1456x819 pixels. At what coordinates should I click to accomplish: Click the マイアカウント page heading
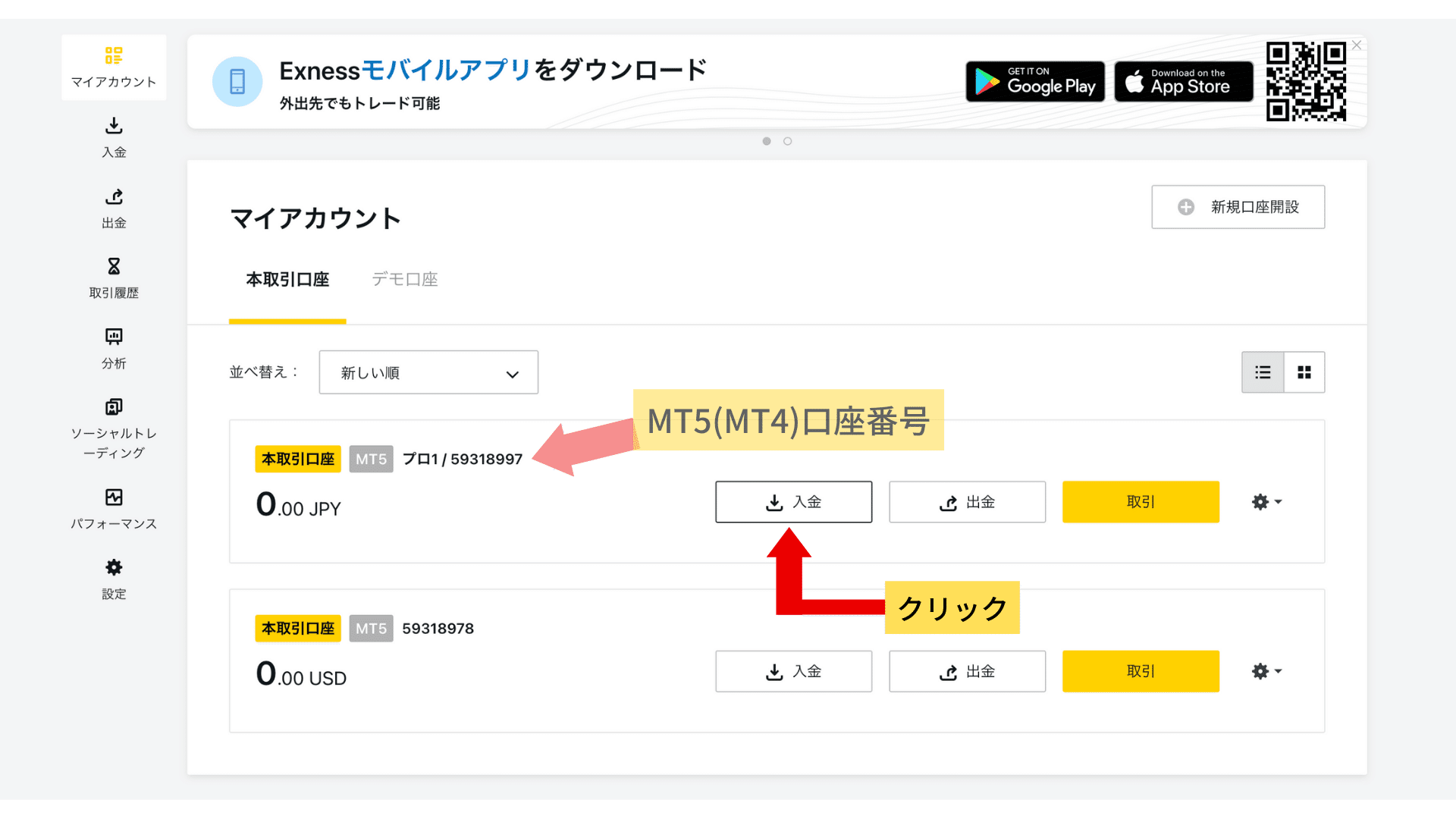(x=315, y=218)
